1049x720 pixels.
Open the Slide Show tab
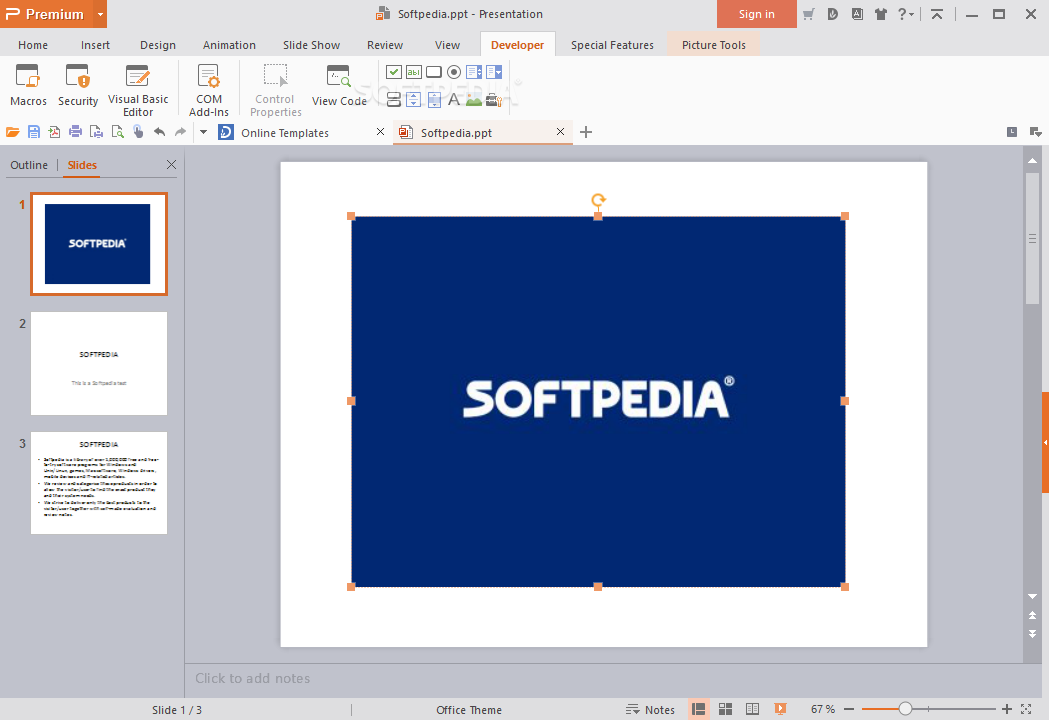tap(311, 45)
